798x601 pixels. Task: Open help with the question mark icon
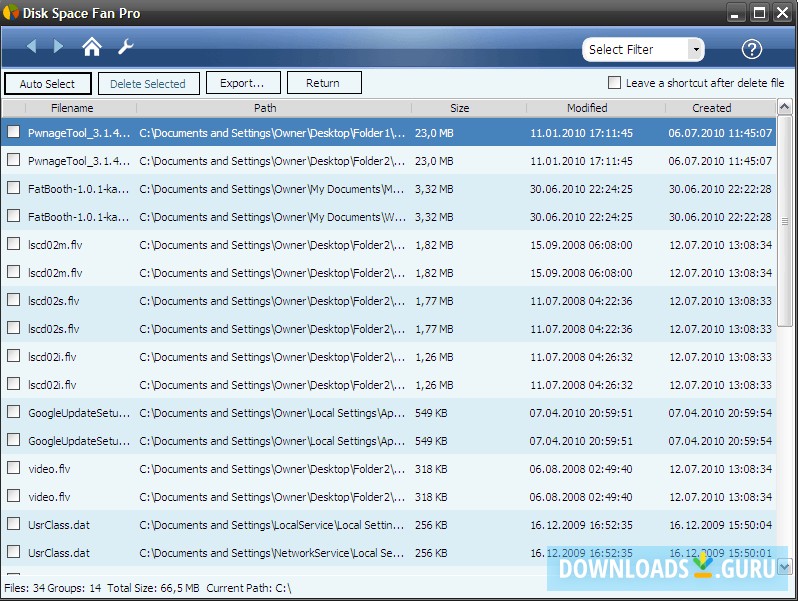click(751, 49)
